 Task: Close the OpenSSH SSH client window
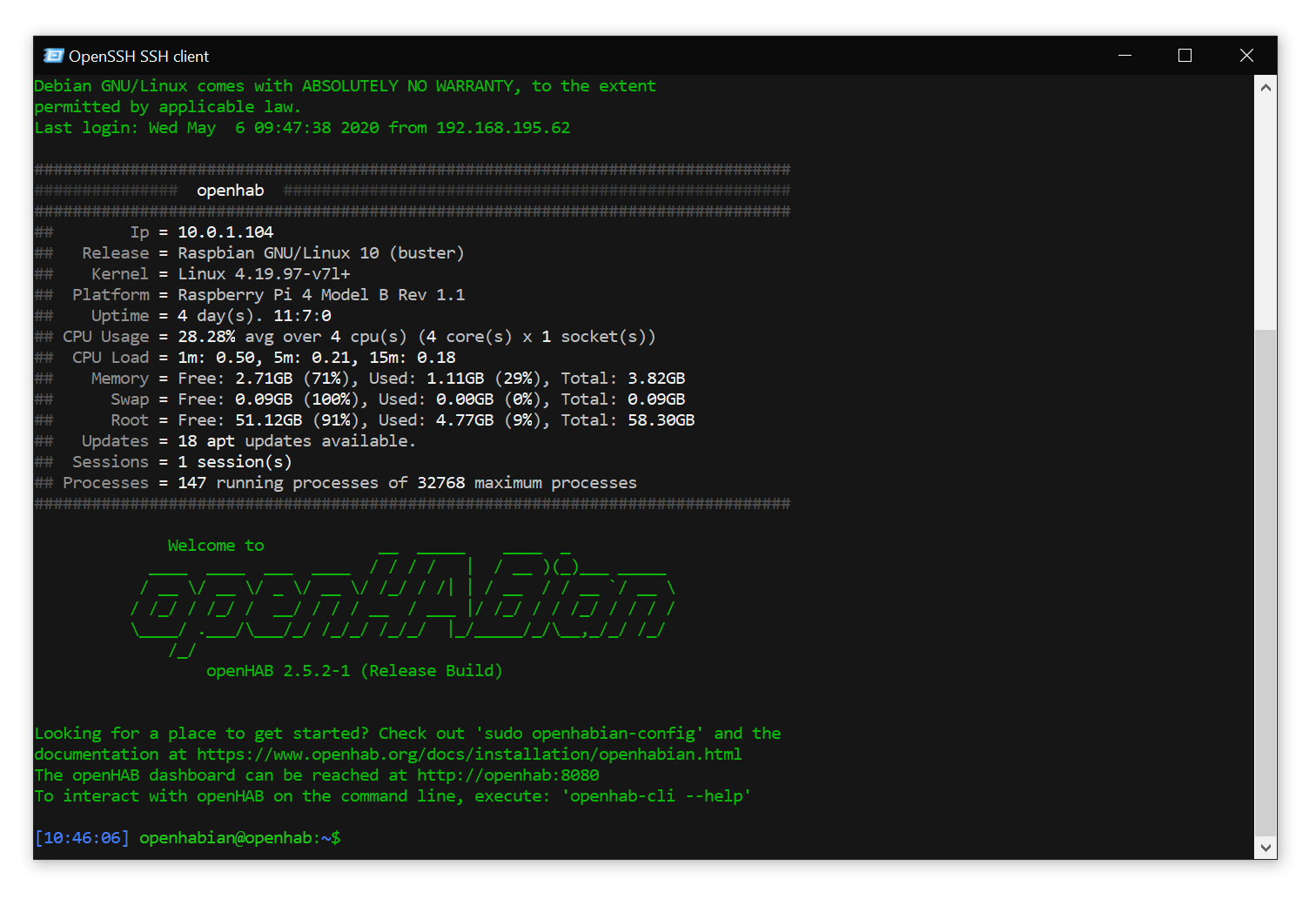(x=1246, y=56)
